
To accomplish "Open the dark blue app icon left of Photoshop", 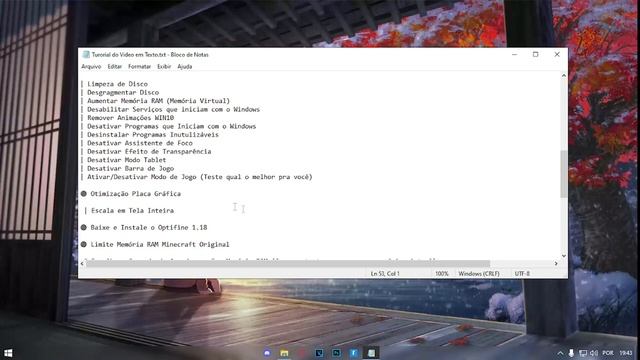I will point(319,353).
